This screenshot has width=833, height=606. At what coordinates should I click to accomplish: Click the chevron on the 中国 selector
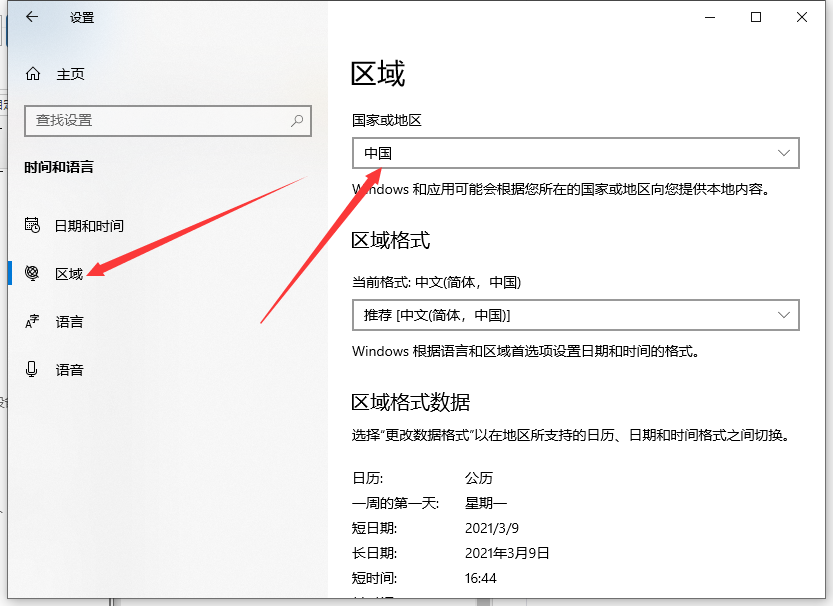tap(786, 153)
